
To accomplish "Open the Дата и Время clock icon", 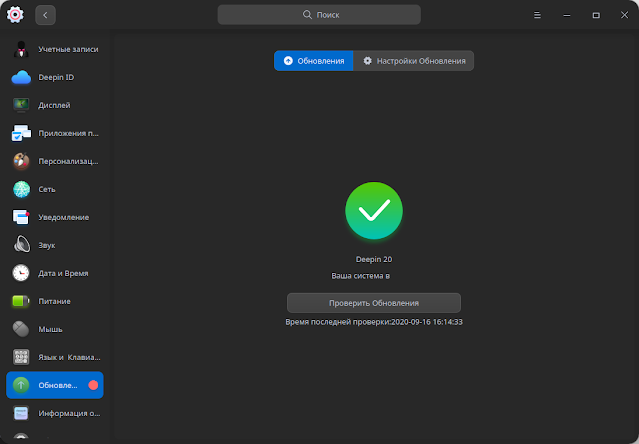I will coord(21,273).
